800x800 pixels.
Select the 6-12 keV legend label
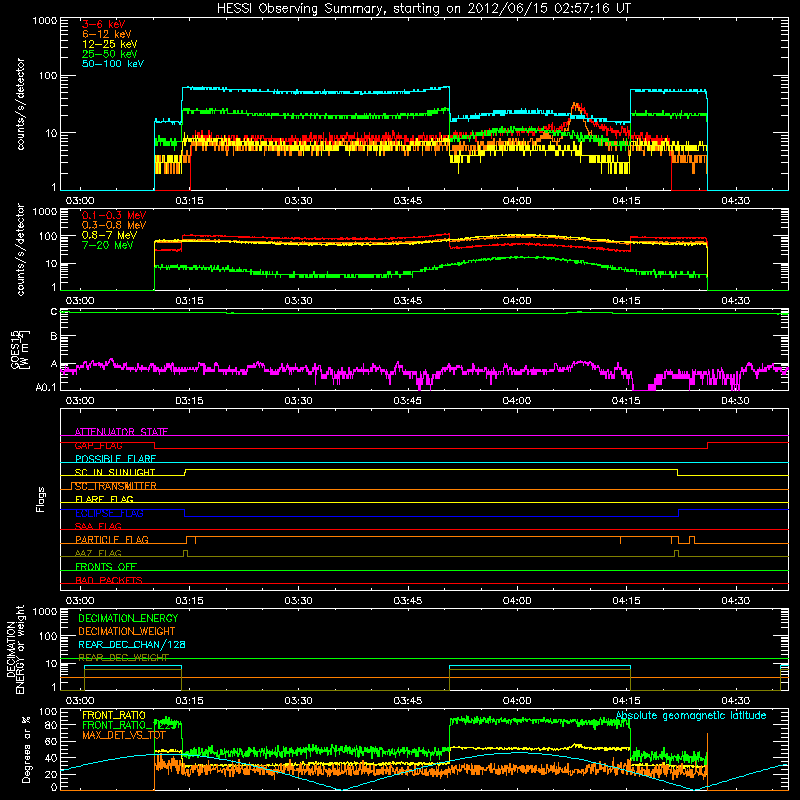(x=107, y=34)
